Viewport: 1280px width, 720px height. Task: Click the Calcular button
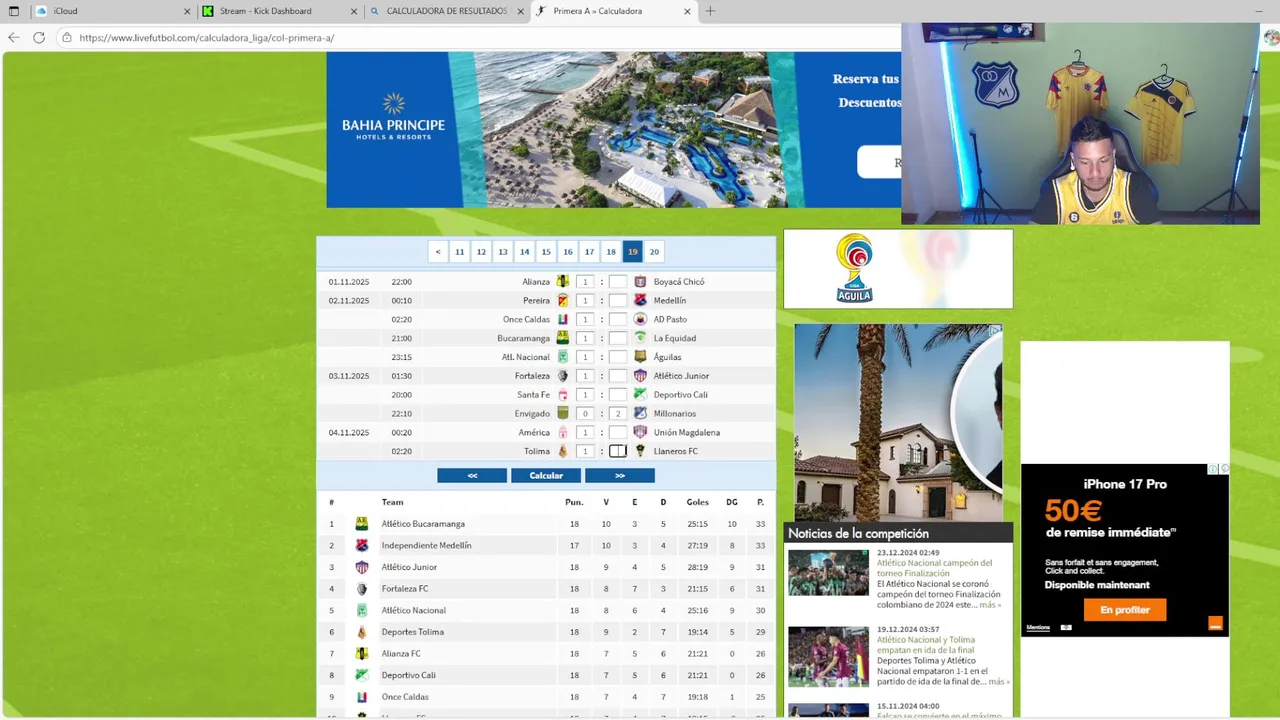[546, 476]
